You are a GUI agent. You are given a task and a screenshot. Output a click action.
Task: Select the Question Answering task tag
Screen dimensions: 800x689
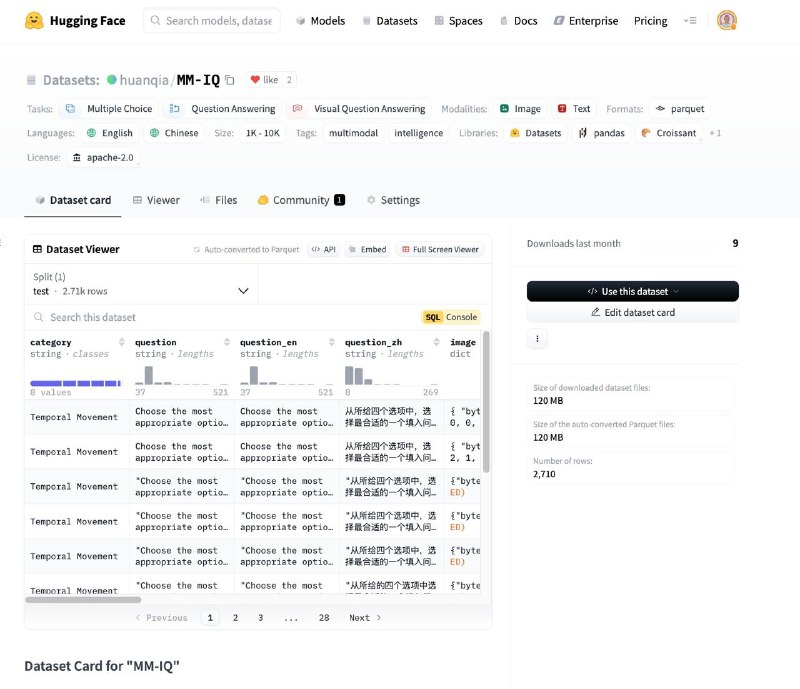(223, 109)
